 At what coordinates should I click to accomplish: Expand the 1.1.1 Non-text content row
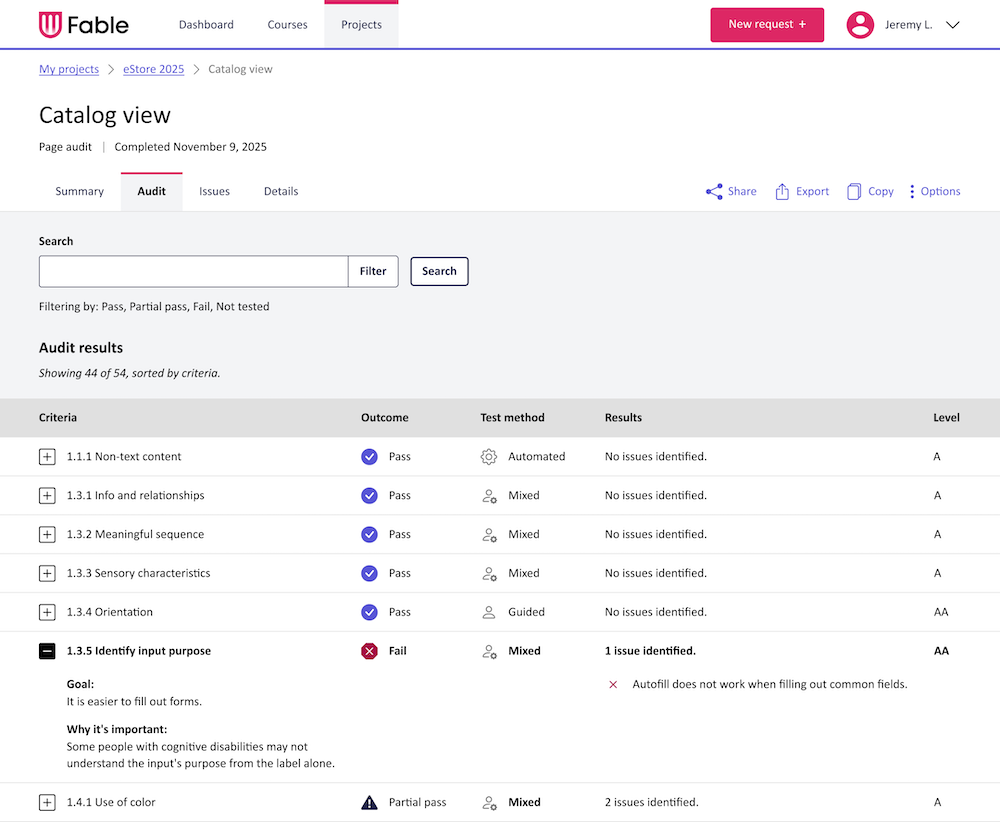tap(47, 456)
